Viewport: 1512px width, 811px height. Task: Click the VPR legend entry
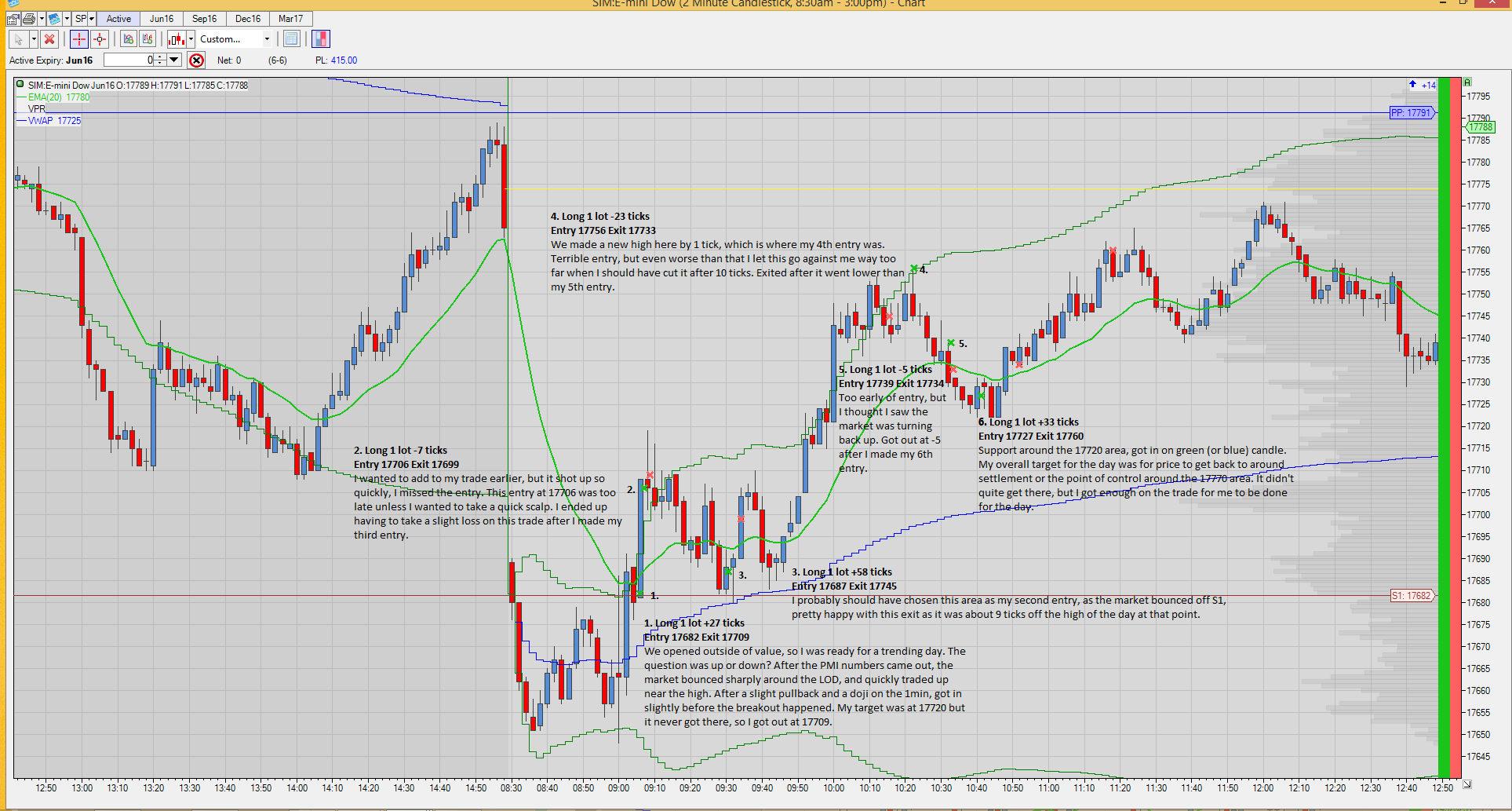pos(37,109)
